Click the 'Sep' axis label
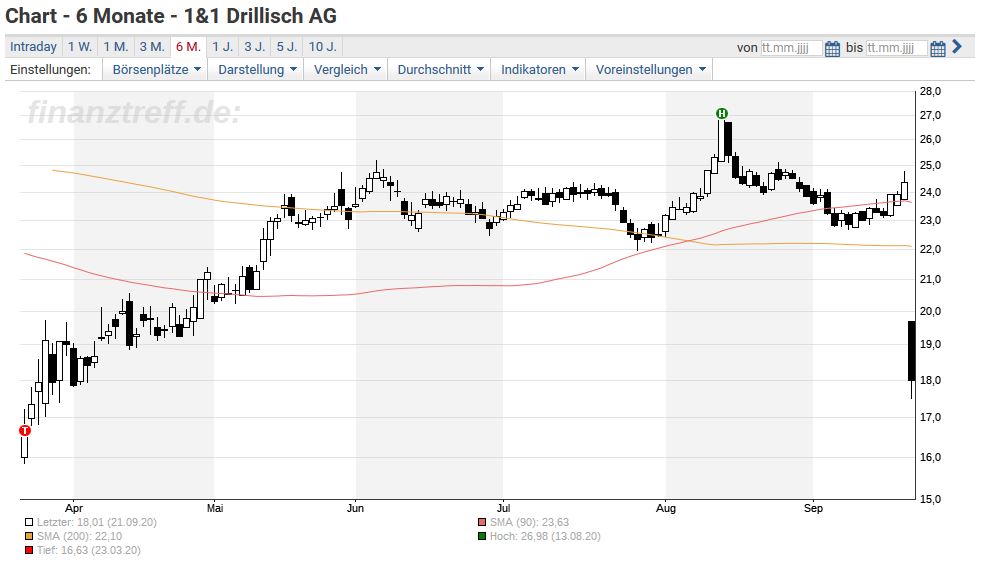The image size is (984, 565). click(x=813, y=508)
